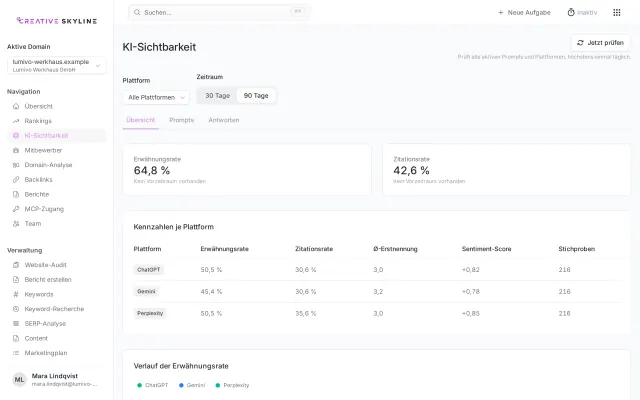Click the Inaktiv timer label
The image size is (640, 400).
pyautogui.click(x=587, y=13)
